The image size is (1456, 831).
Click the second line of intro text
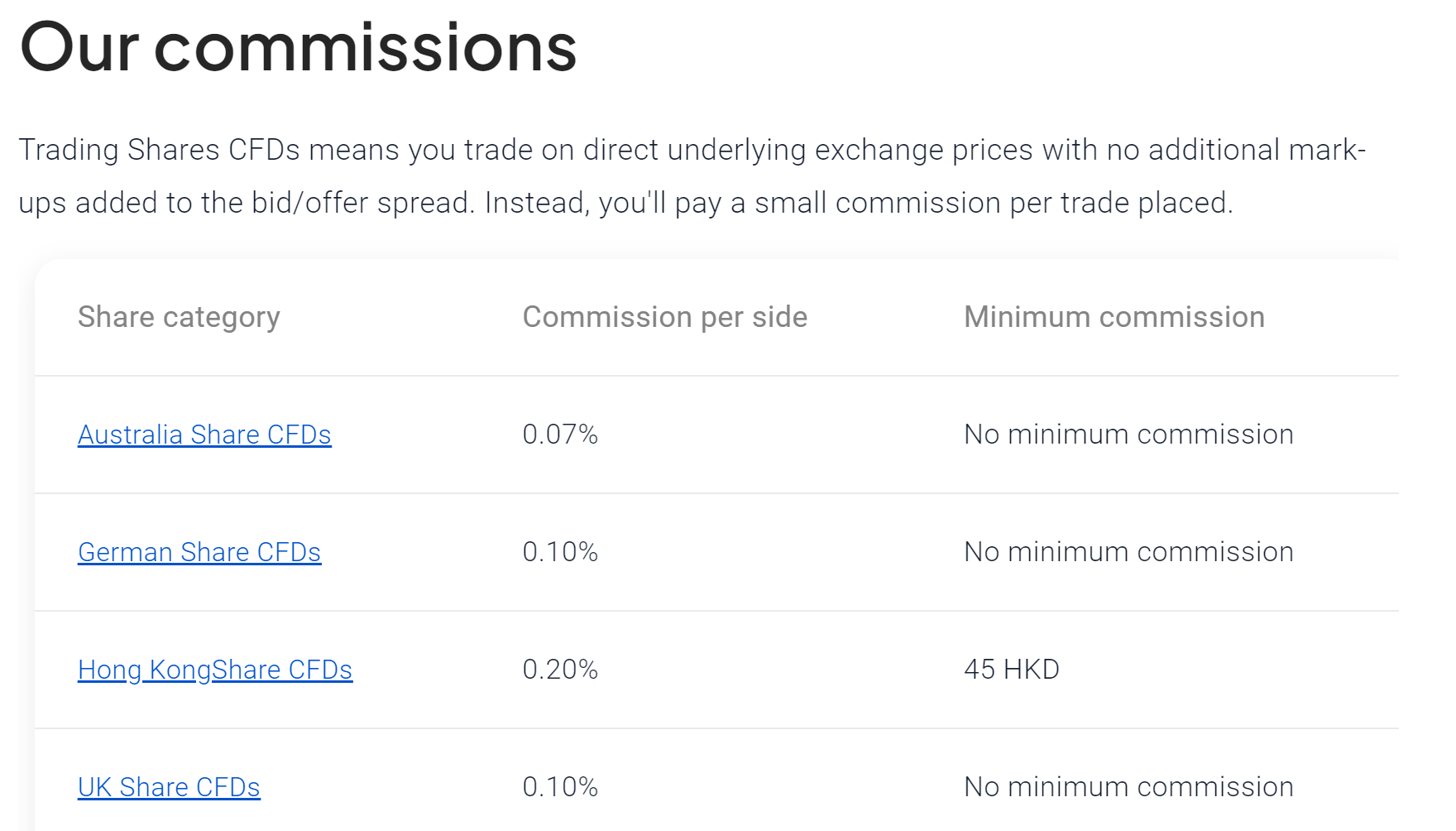[x=625, y=203]
